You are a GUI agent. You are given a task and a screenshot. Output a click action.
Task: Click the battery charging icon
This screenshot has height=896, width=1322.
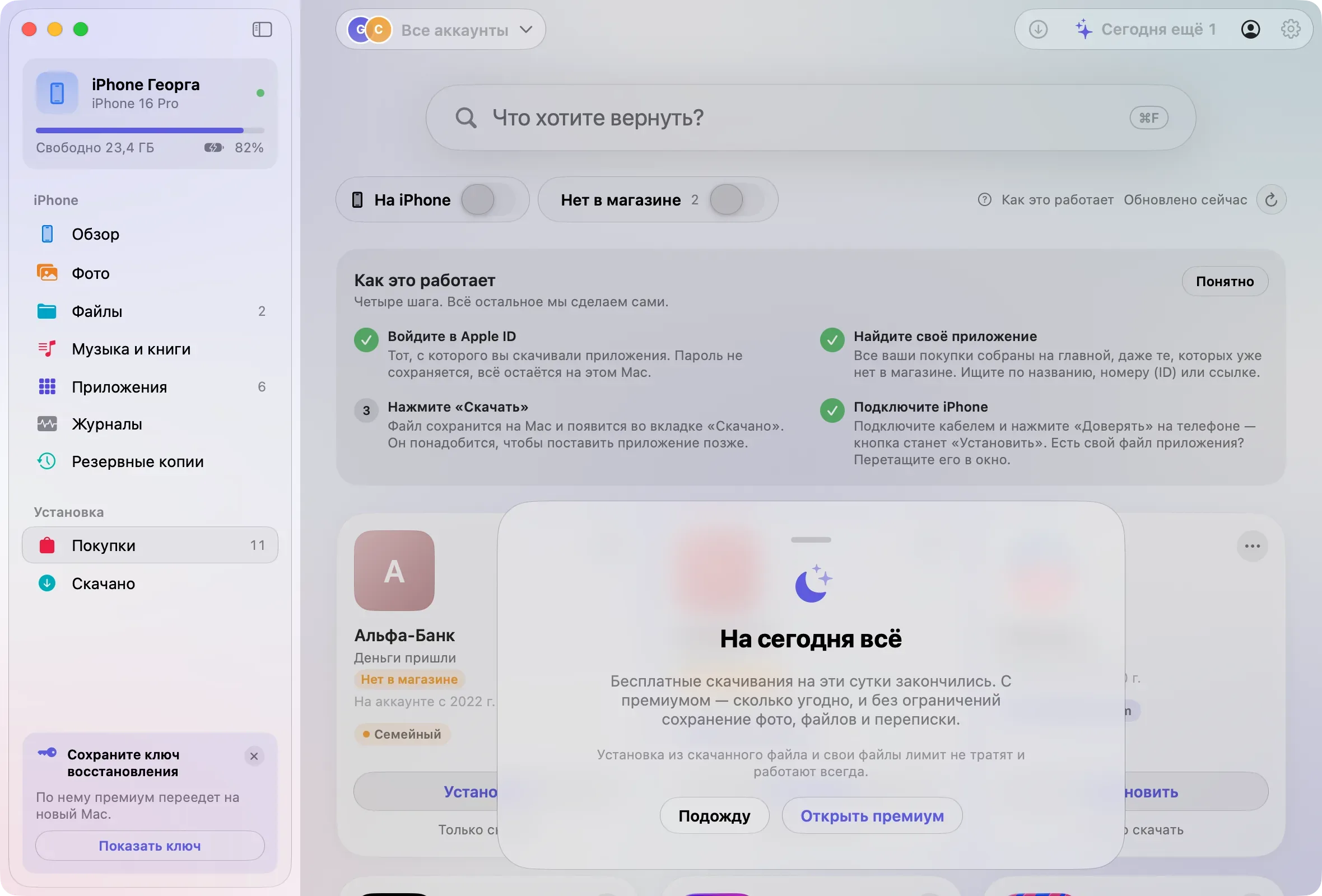click(214, 148)
